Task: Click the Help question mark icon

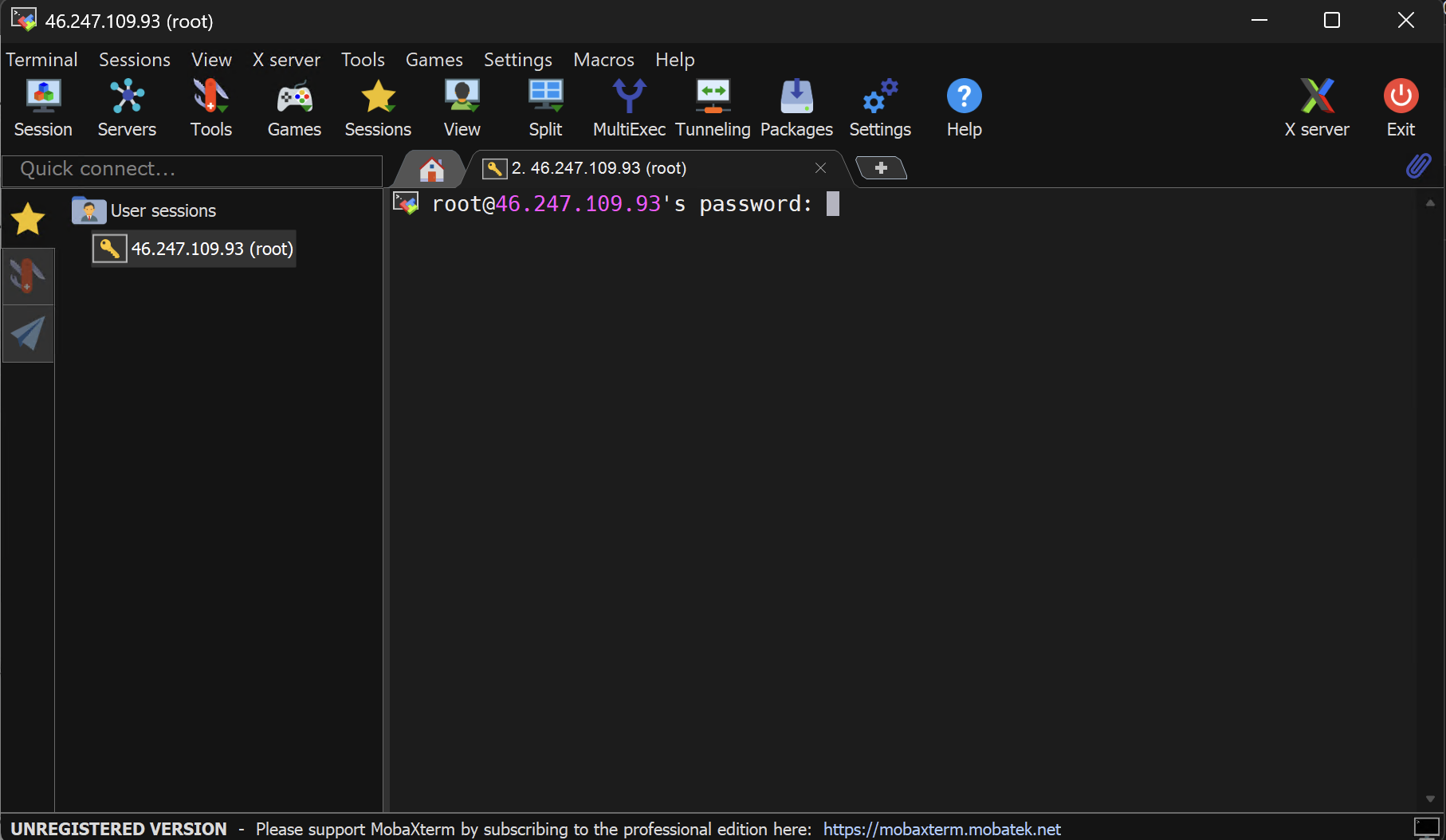Action: tap(964, 108)
